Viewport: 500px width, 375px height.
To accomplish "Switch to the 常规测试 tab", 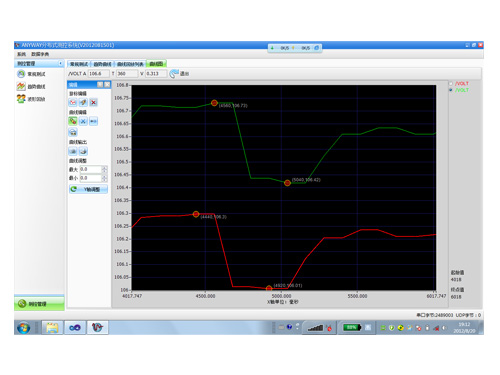I will 79,64.
